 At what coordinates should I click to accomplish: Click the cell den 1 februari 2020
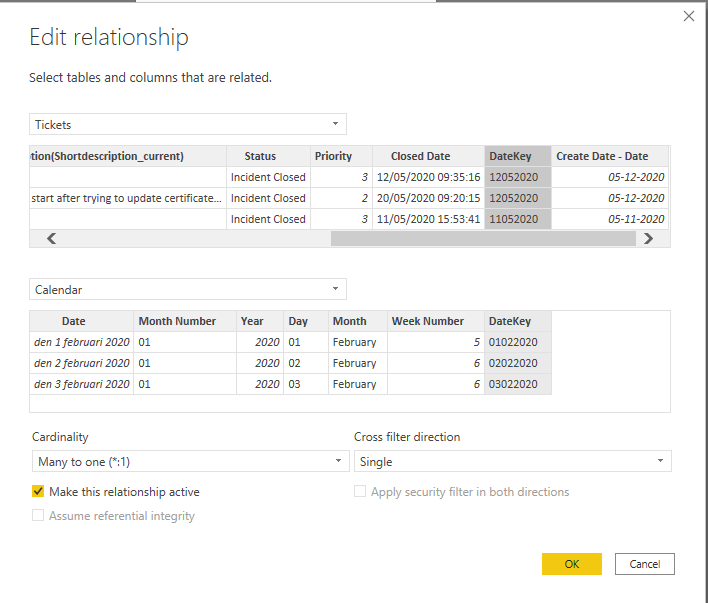pos(82,342)
